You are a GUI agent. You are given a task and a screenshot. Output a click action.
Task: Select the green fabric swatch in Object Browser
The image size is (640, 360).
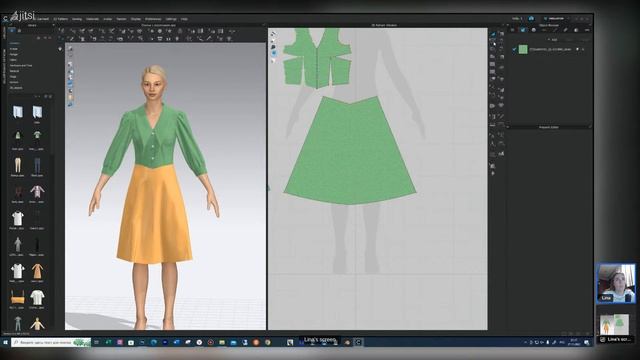[523, 49]
